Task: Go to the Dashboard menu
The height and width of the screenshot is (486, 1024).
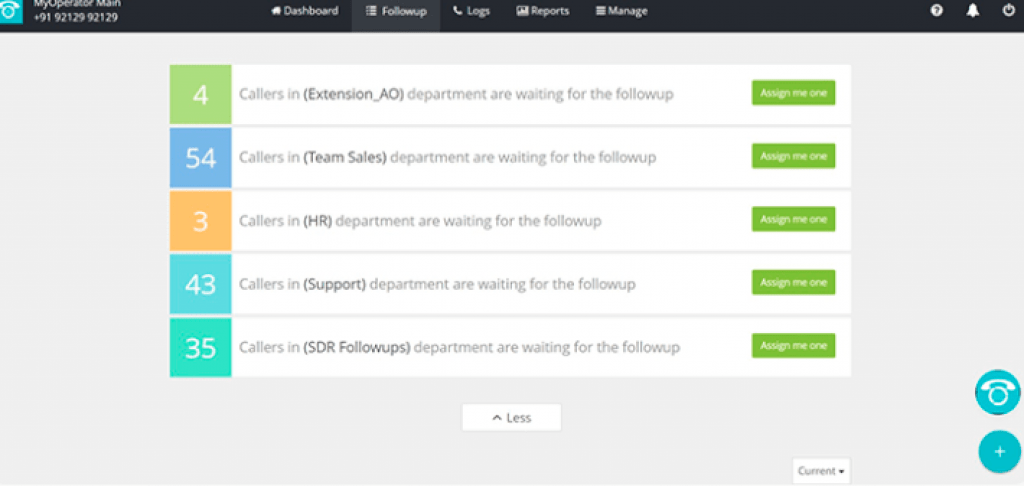Action: pyautogui.click(x=304, y=11)
